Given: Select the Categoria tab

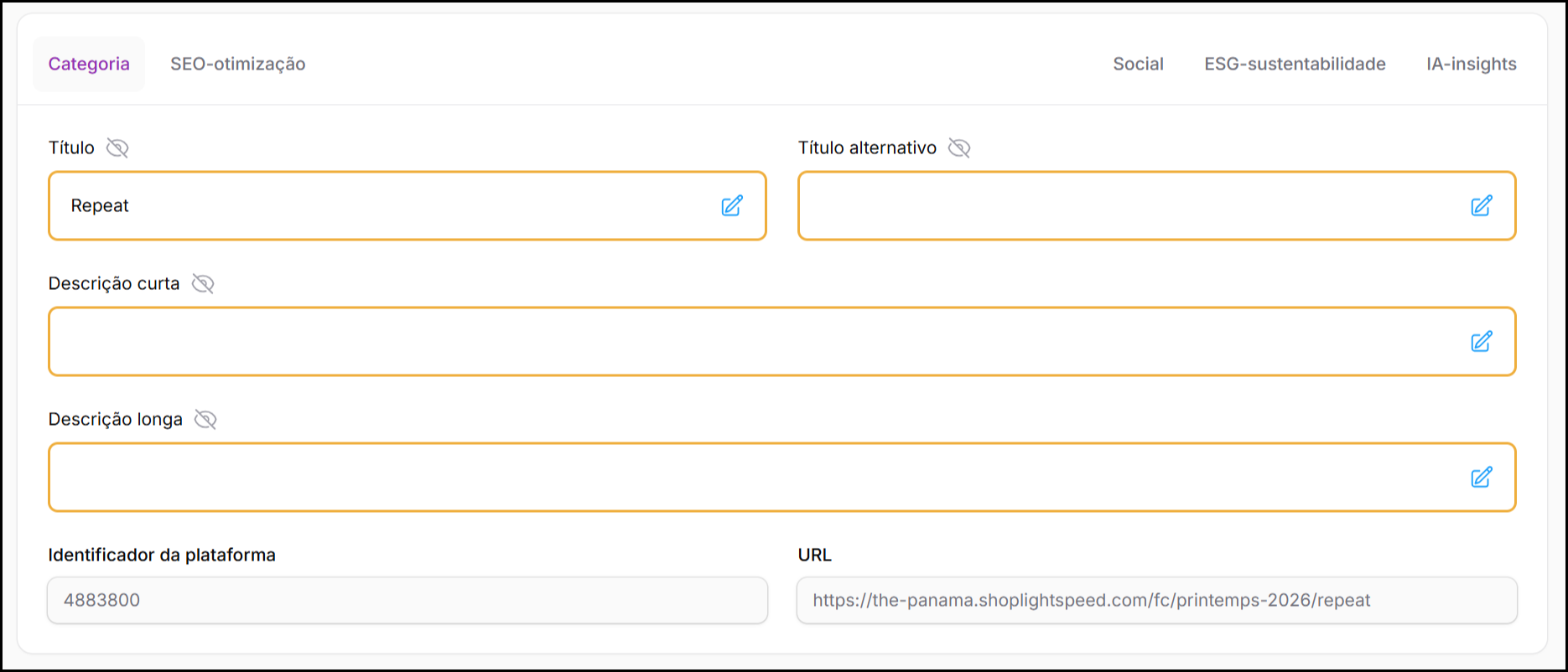Looking at the screenshot, I should 89,65.
